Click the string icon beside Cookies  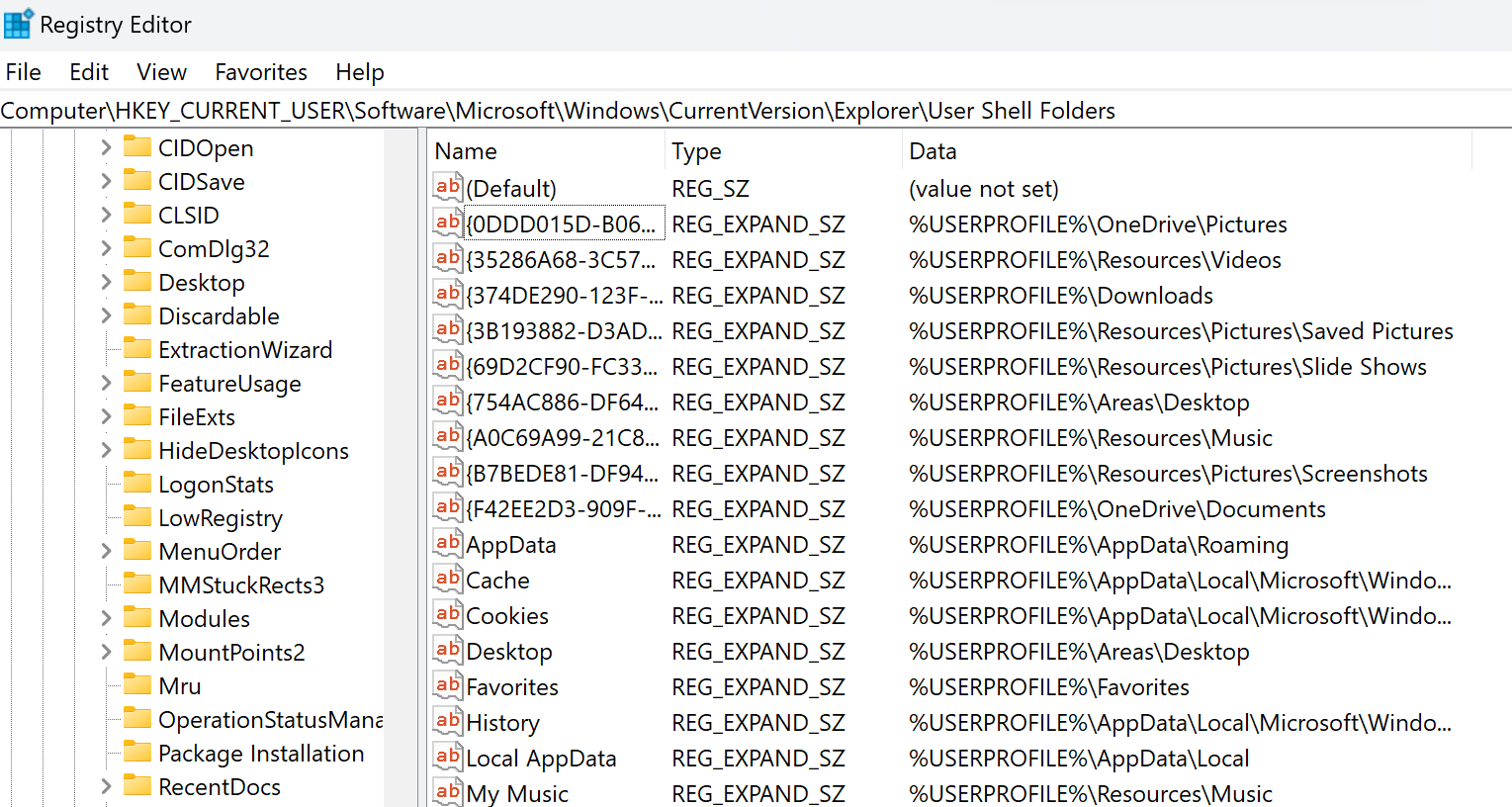point(448,615)
